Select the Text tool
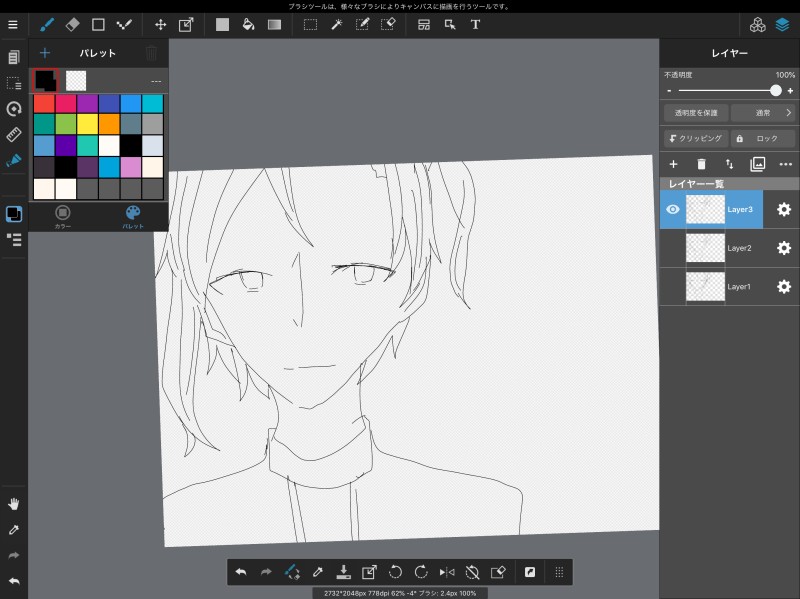 [475, 24]
